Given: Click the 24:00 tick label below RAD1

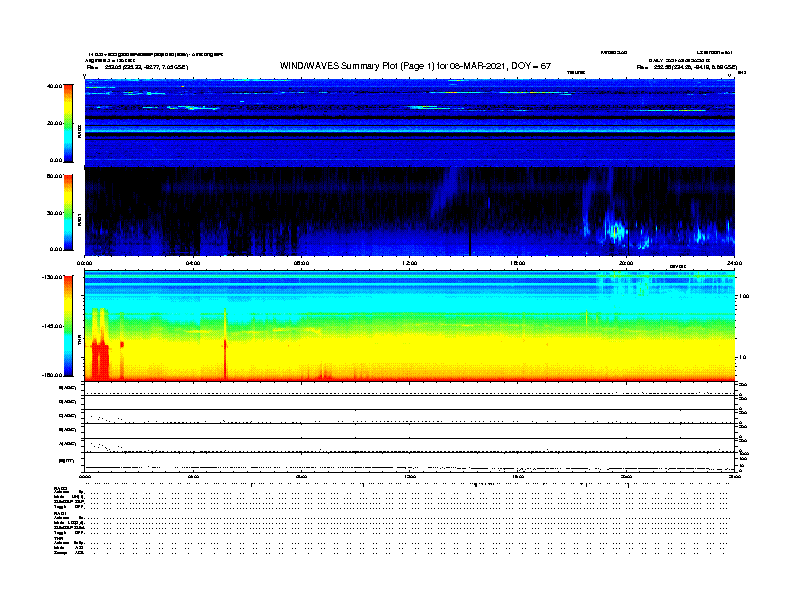Looking at the screenshot, I should point(733,262).
